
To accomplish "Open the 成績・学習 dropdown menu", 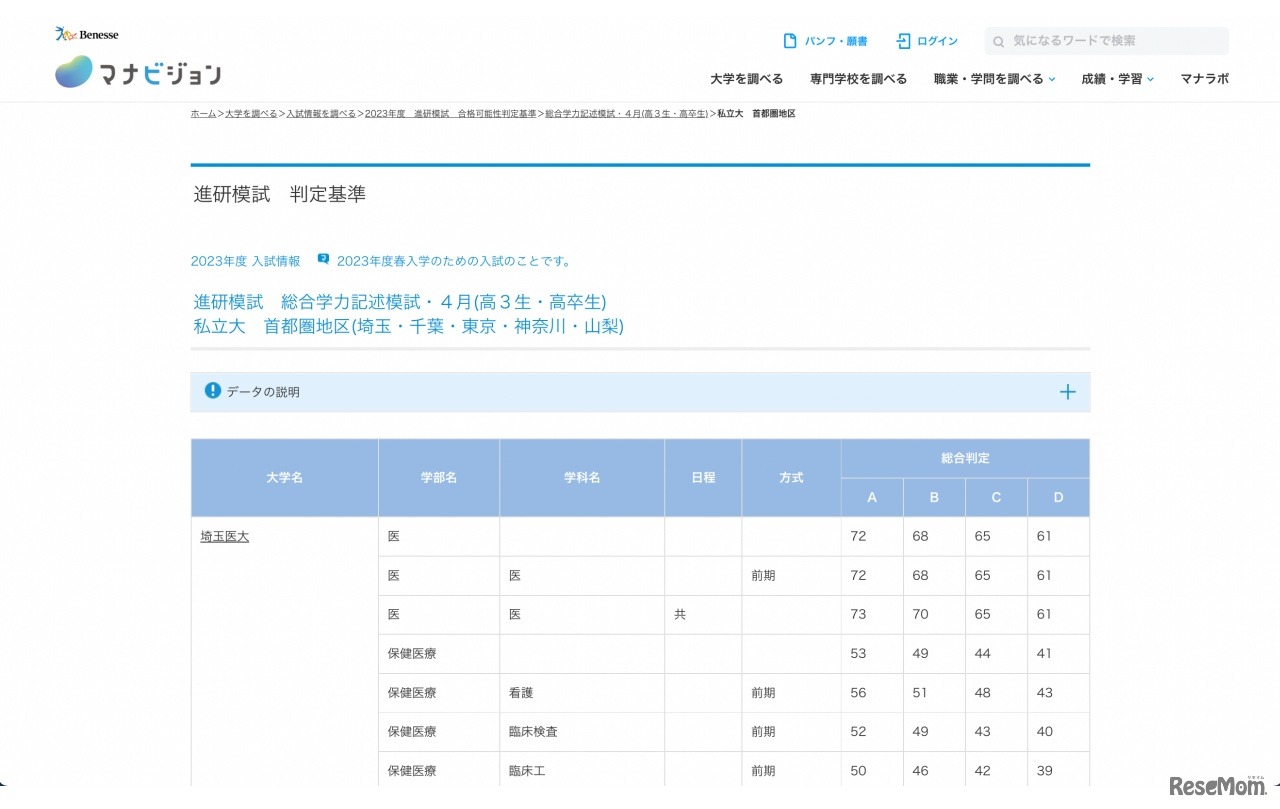I will coord(1117,79).
